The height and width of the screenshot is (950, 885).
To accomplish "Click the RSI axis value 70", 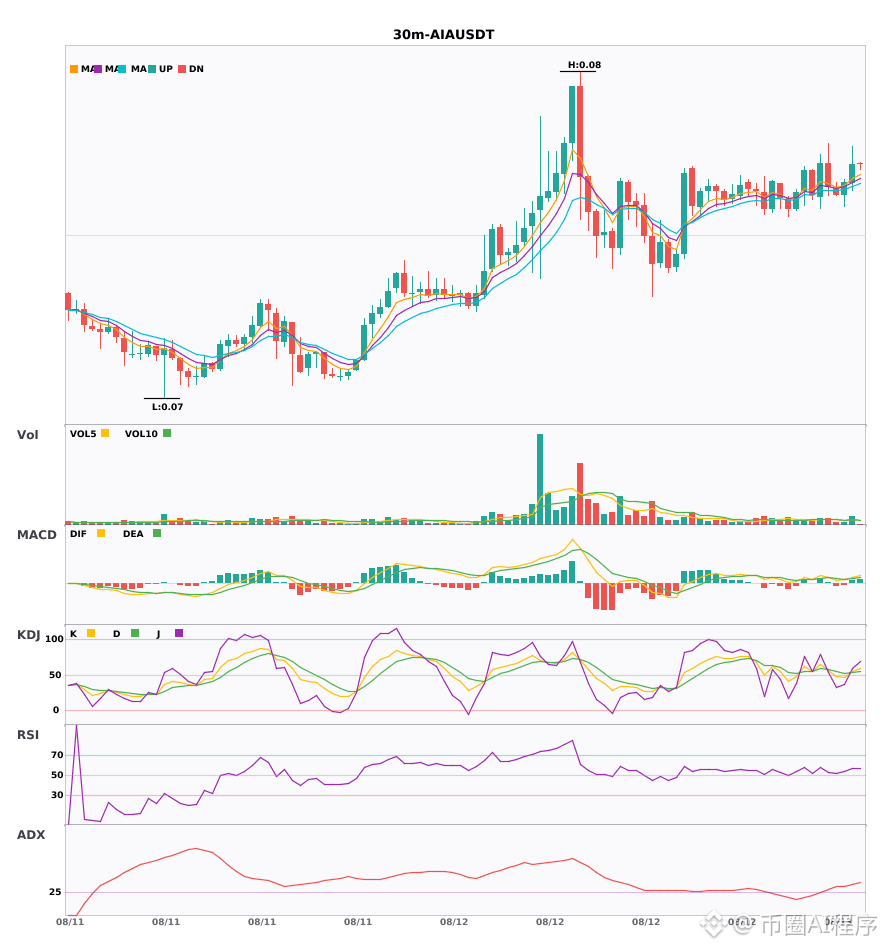I will pos(57,755).
